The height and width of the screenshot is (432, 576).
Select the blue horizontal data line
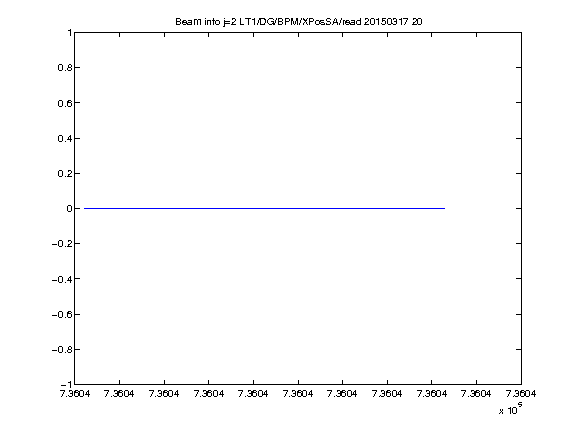pyautogui.click(x=264, y=208)
